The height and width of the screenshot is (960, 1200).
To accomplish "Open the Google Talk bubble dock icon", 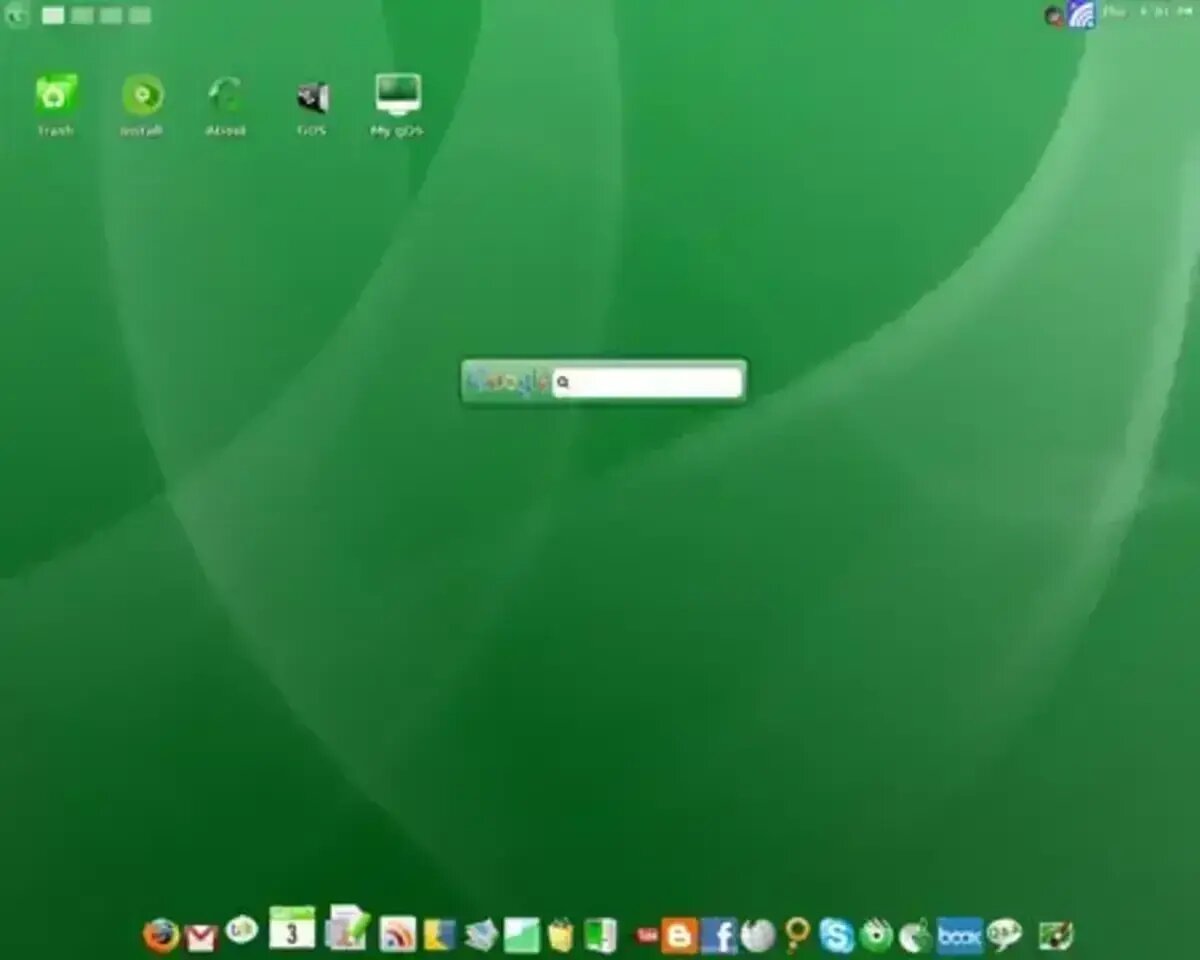I will coord(241,931).
